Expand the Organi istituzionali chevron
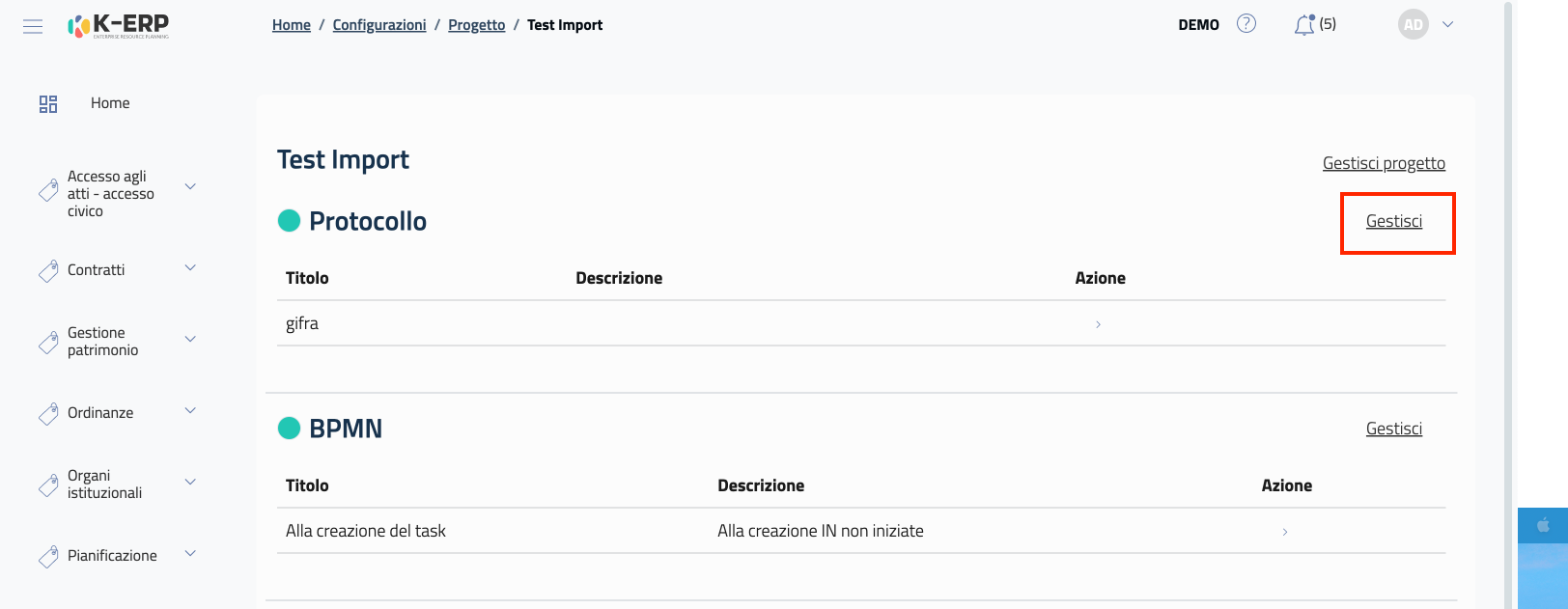The width and height of the screenshot is (1568, 609). tap(190, 482)
